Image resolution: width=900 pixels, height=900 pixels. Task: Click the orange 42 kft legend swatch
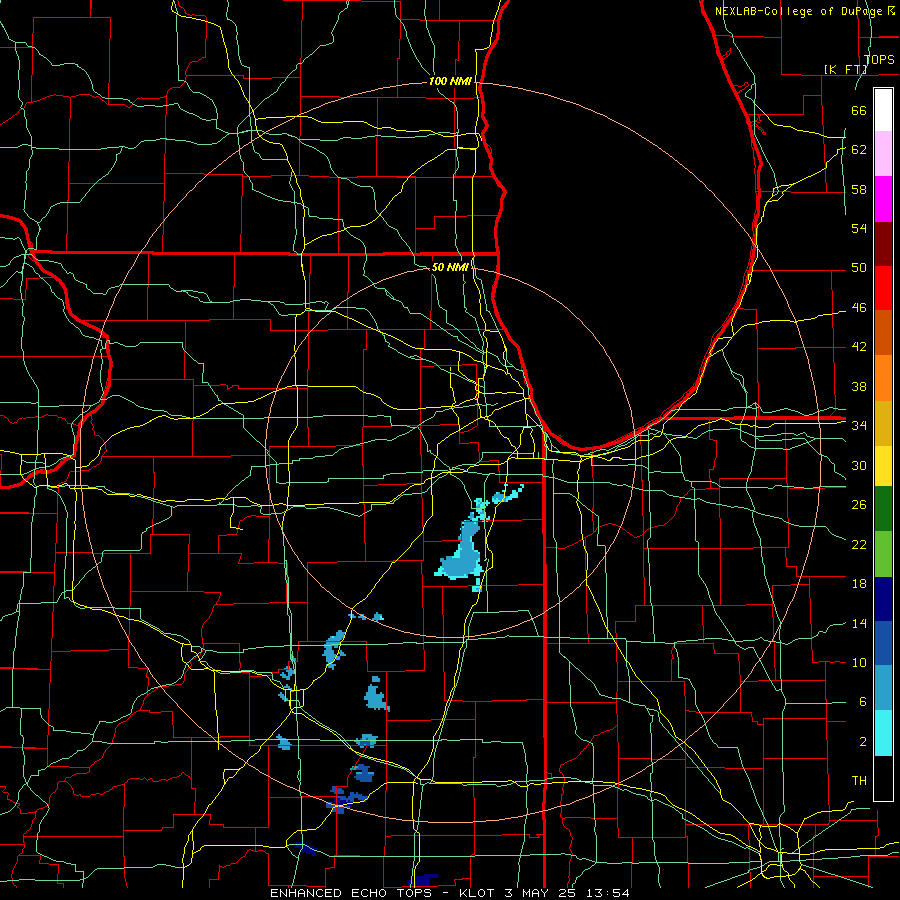pyautogui.click(x=883, y=377)
